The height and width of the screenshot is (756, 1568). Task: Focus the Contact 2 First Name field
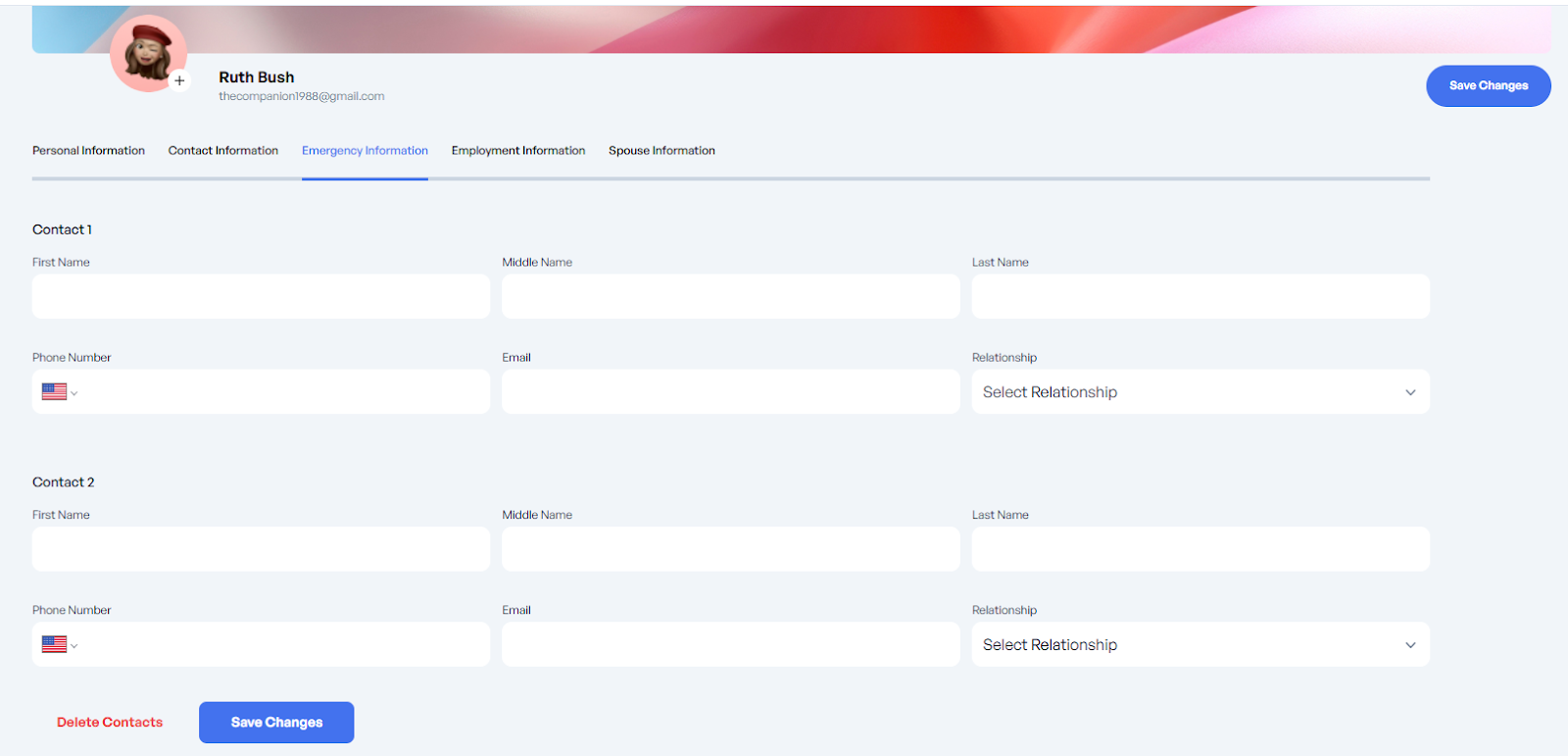click(x=261, y=549)
